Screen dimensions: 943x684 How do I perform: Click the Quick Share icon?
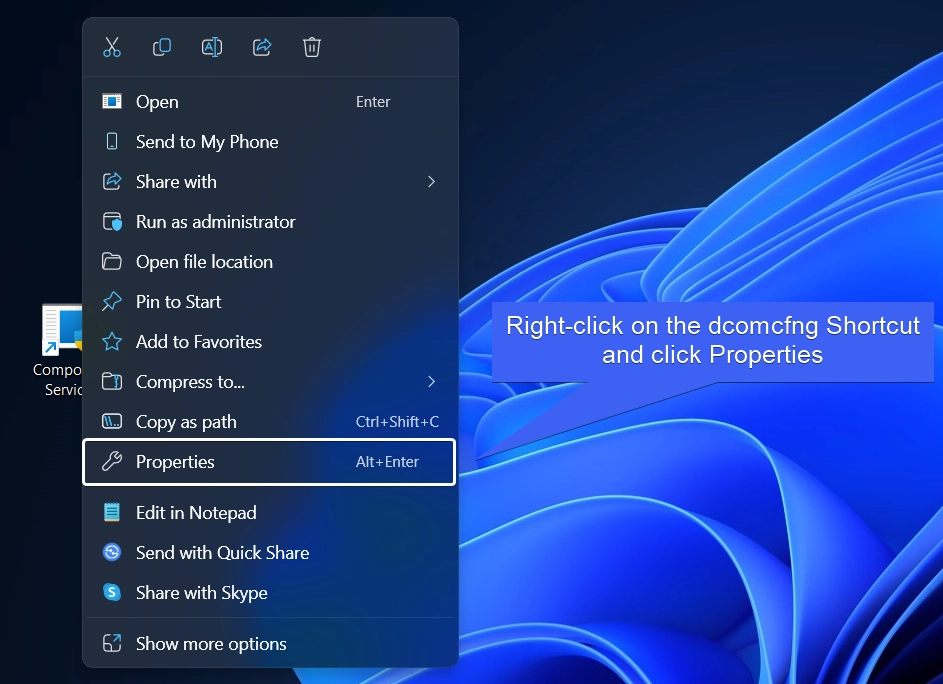[112, 552]
